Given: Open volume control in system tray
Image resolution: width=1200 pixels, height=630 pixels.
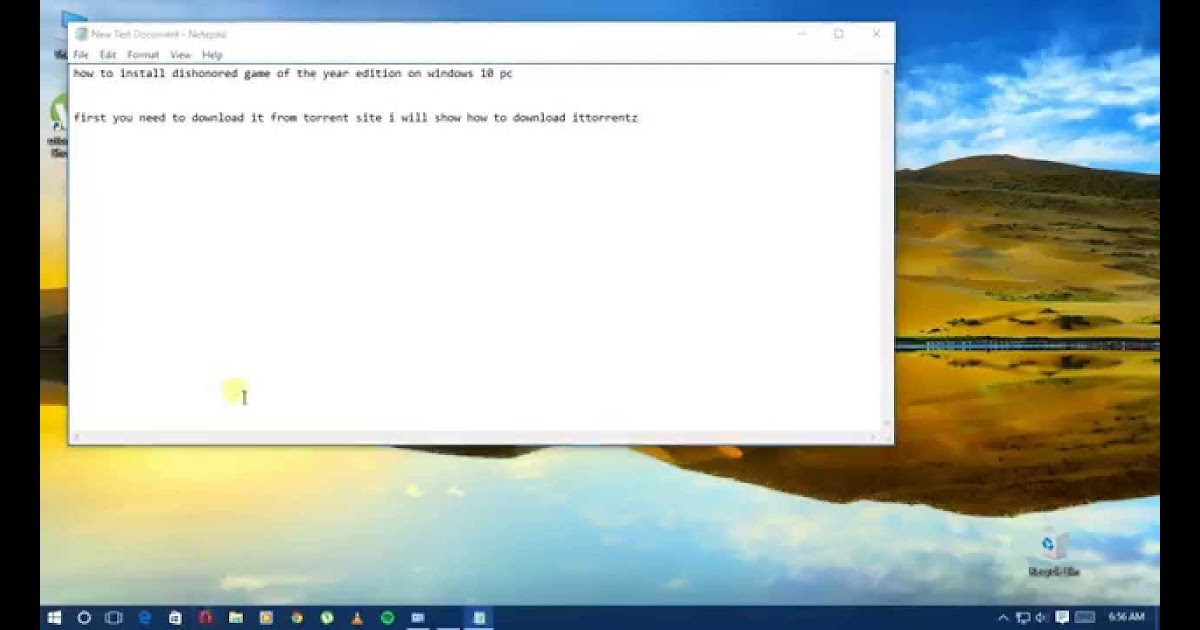Looking at the screenshot, I should [1041, 618].
